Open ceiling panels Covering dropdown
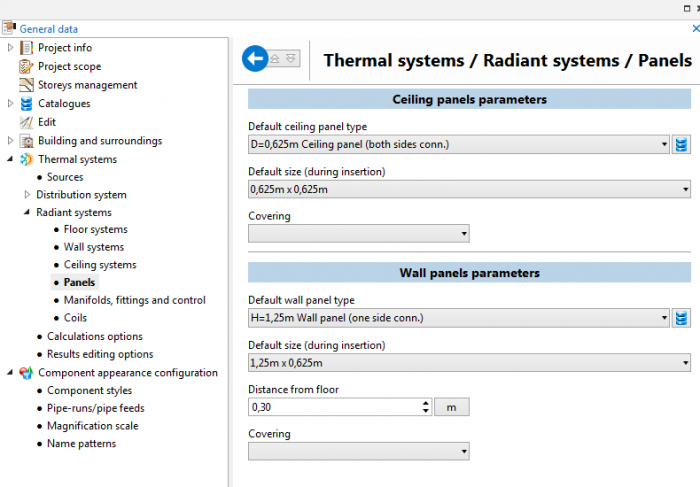This screenshot has height=487, width=700. point(464,234)
